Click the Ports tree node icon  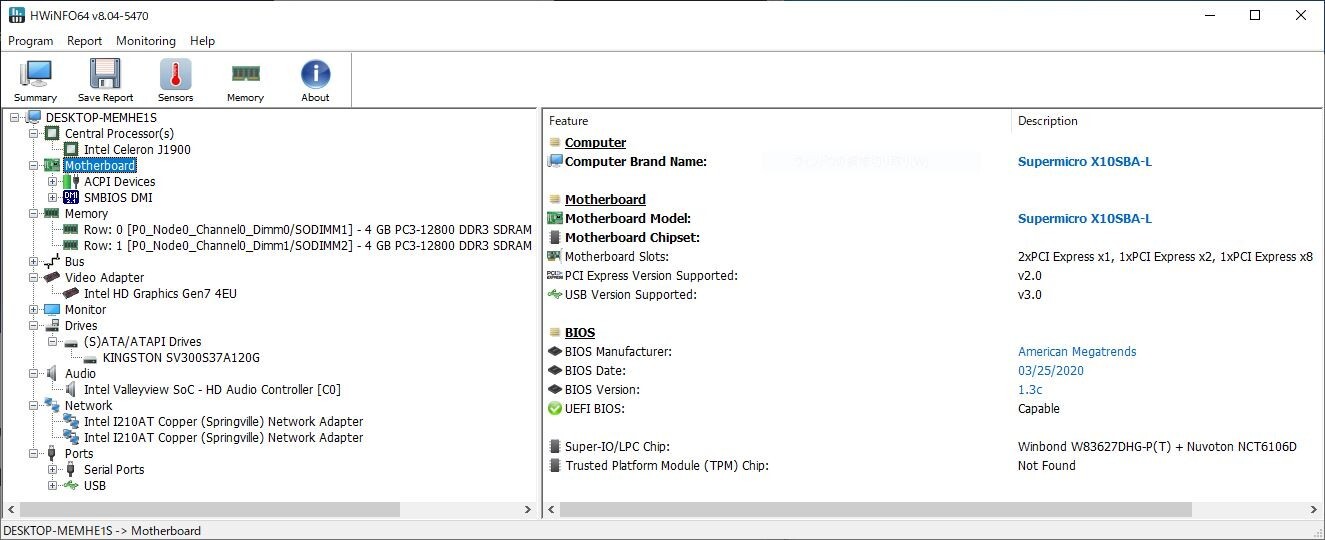click(x=53, y=453)
